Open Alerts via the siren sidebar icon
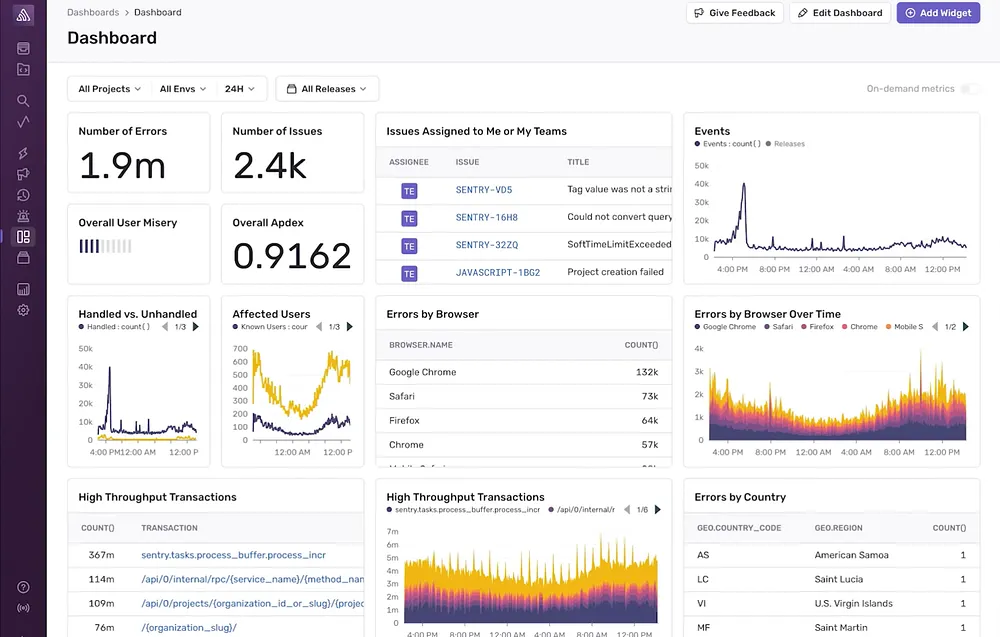 [23, 216]
